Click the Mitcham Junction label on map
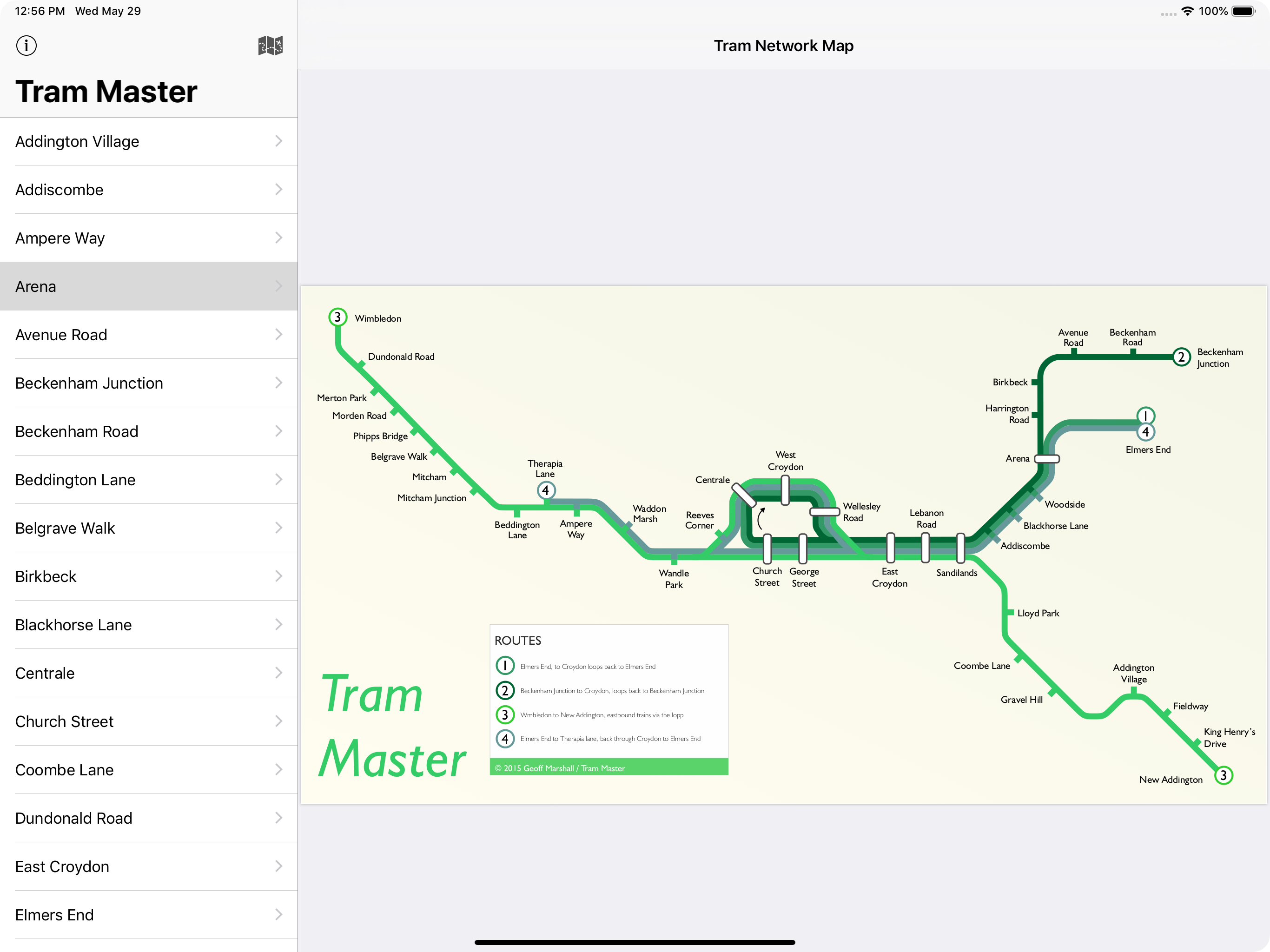1270x952 pixels. [432, 498]
